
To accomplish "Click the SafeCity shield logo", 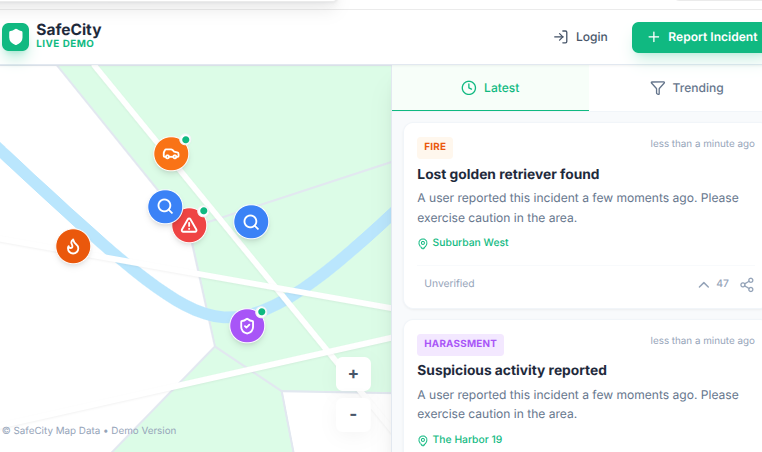I will click(x=15, y=38).
